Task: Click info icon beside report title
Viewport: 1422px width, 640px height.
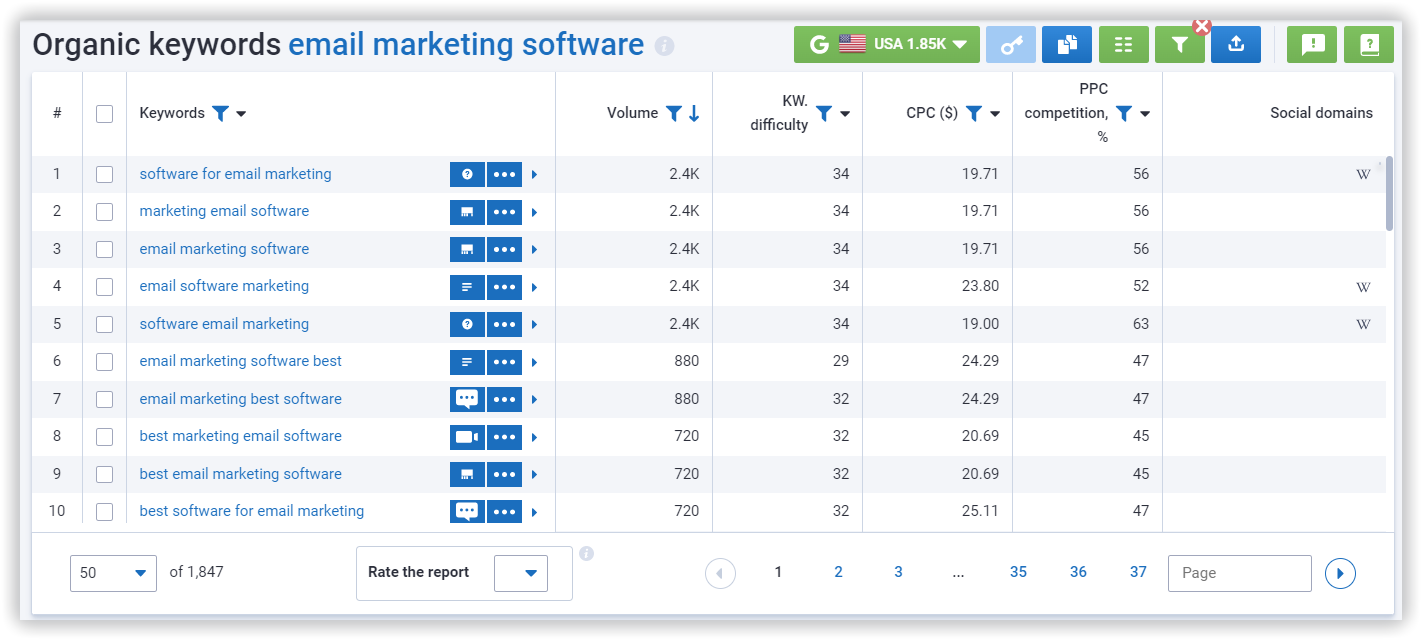Action: pyautogui.click(x=664, y=46)
